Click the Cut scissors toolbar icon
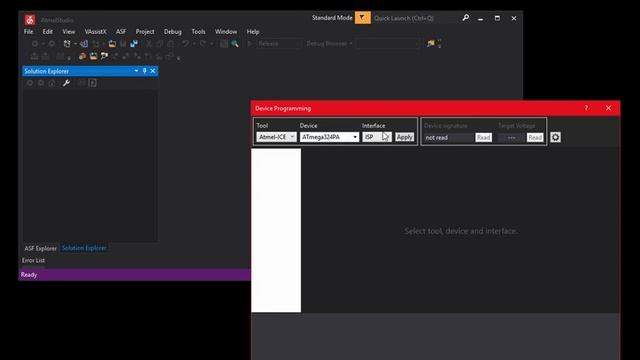This screenshot has width=640, height=360. point(149,44)
